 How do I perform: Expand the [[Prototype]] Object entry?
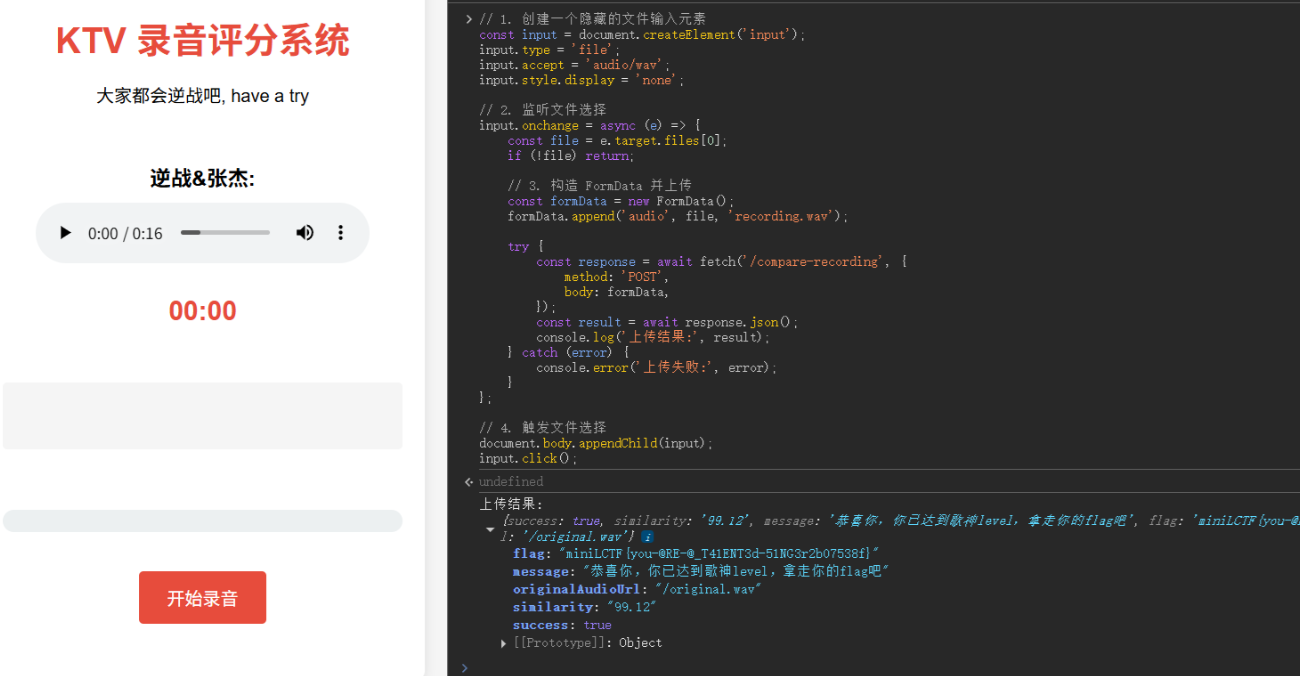pyautogui.click(x=504, y=644)
